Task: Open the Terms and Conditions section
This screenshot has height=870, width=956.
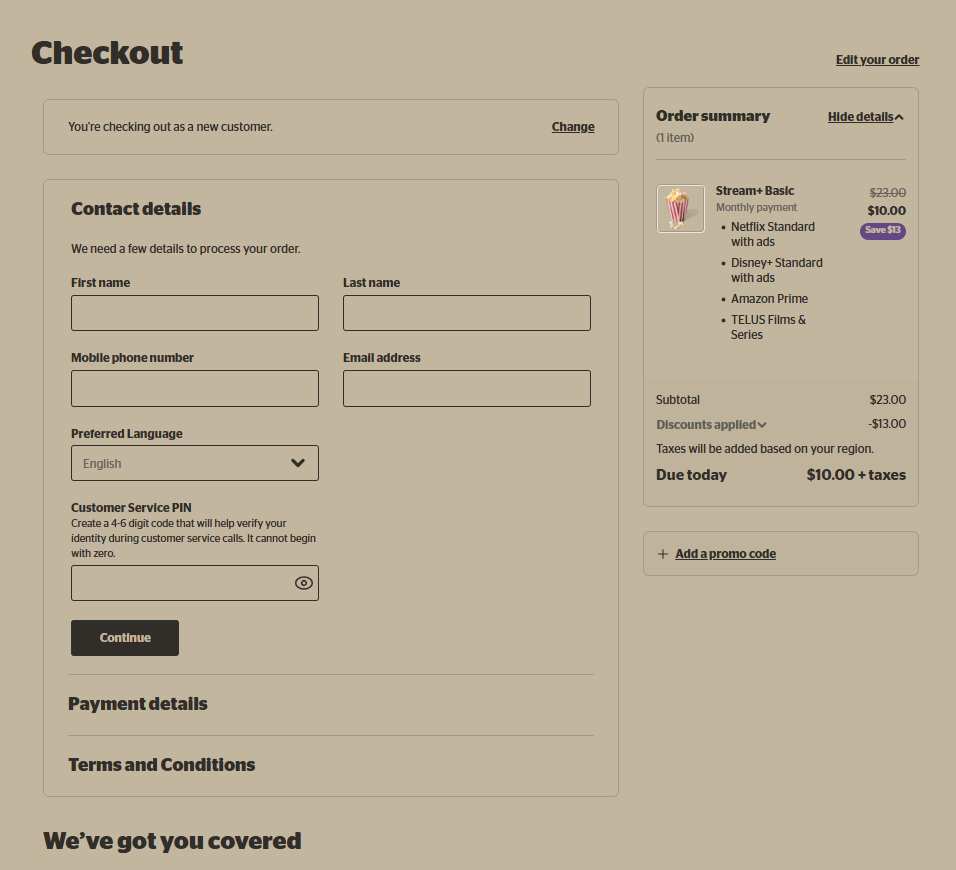Action: pyautogui.click(x=162, y=765)
